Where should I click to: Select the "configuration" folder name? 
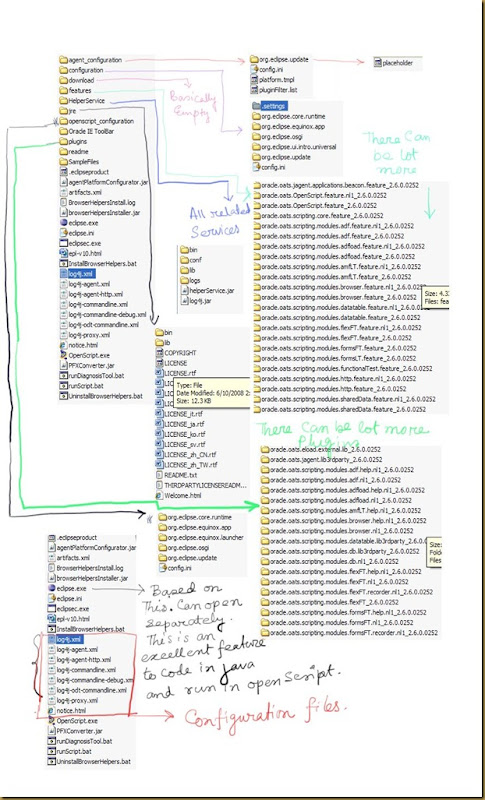86,70
